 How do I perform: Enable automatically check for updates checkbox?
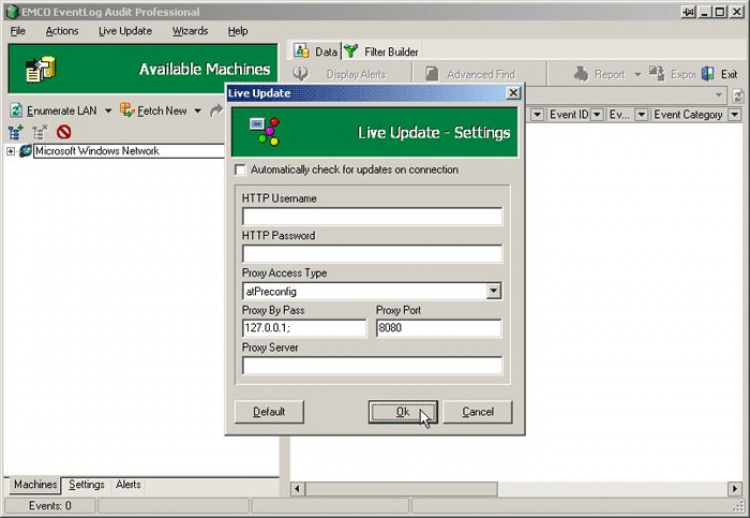240,170
